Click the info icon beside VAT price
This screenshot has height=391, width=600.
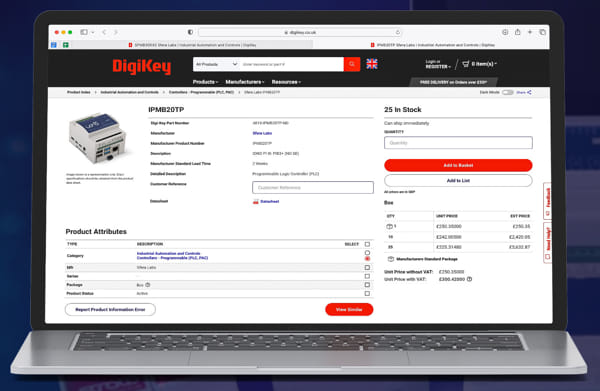point(470,279)
